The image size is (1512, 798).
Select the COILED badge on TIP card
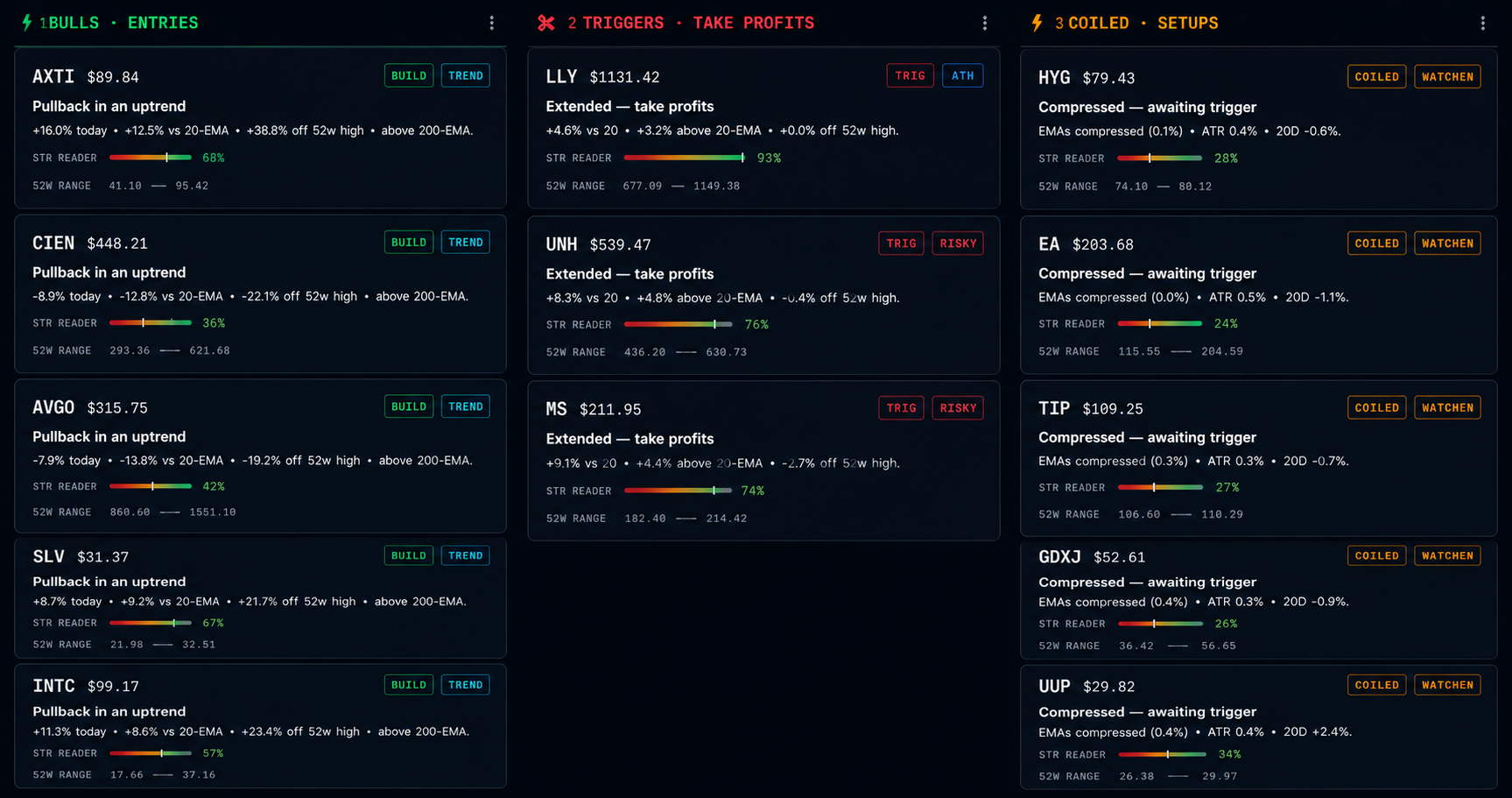tap(1377, 407)
